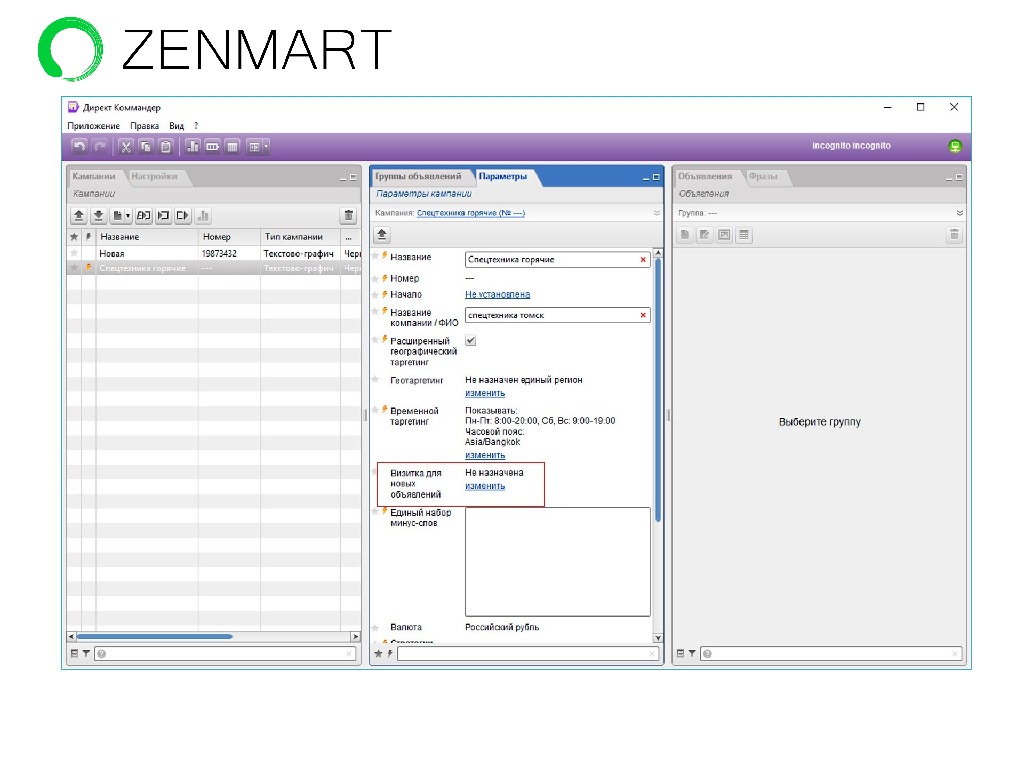Viewport: 1024px width, 768px height.
Task: Click horizontal scrollbar of campaigns table
Action: coord(154,636)
